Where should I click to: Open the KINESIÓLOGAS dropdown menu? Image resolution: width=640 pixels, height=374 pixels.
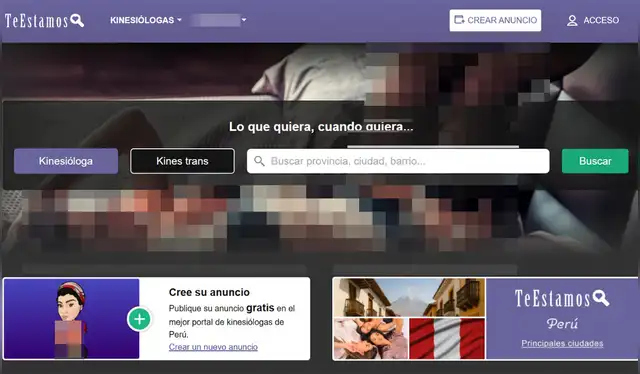[146, 20]
